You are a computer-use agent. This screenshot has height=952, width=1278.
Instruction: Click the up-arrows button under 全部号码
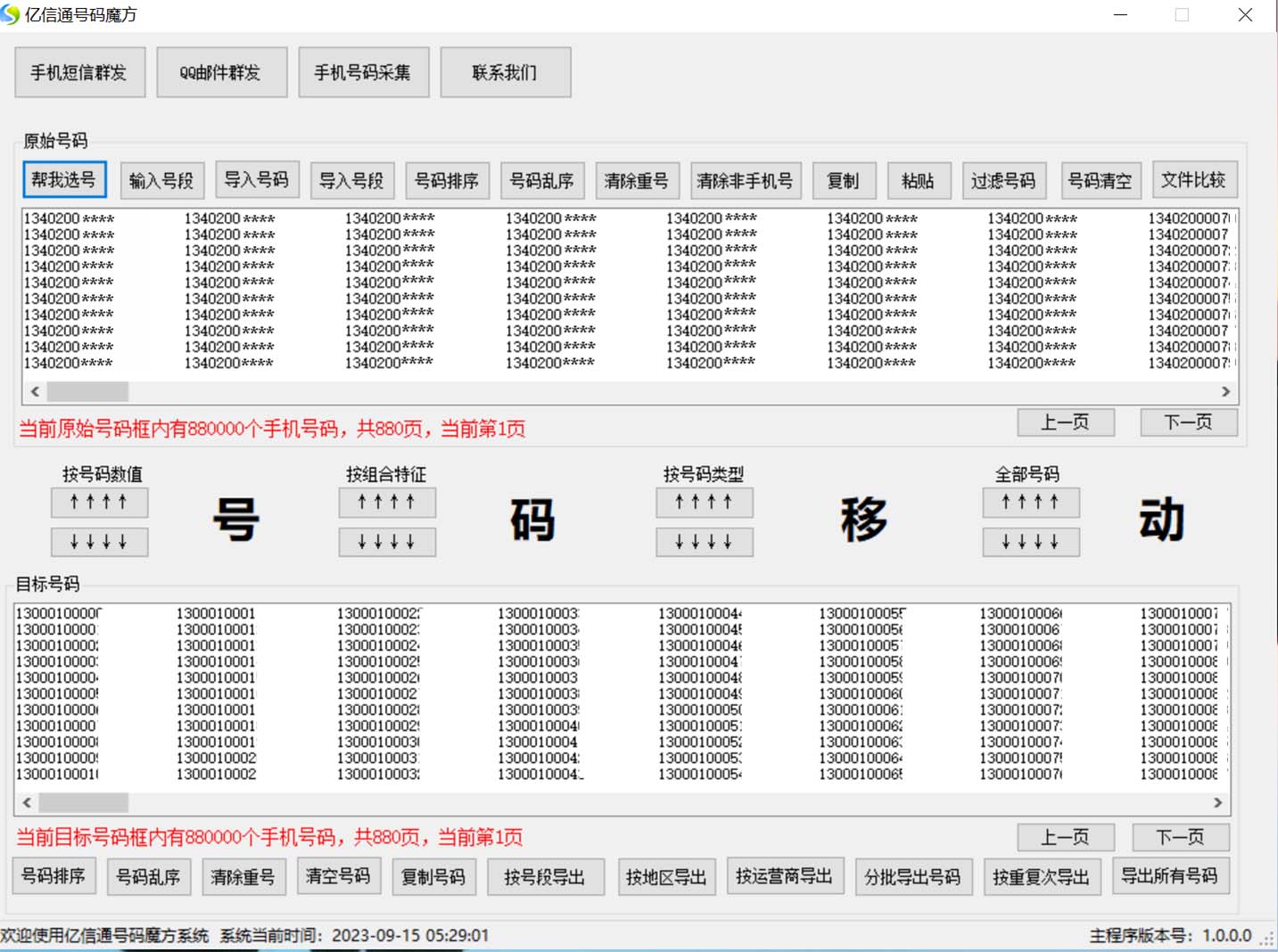click(x=1030, y=503)
